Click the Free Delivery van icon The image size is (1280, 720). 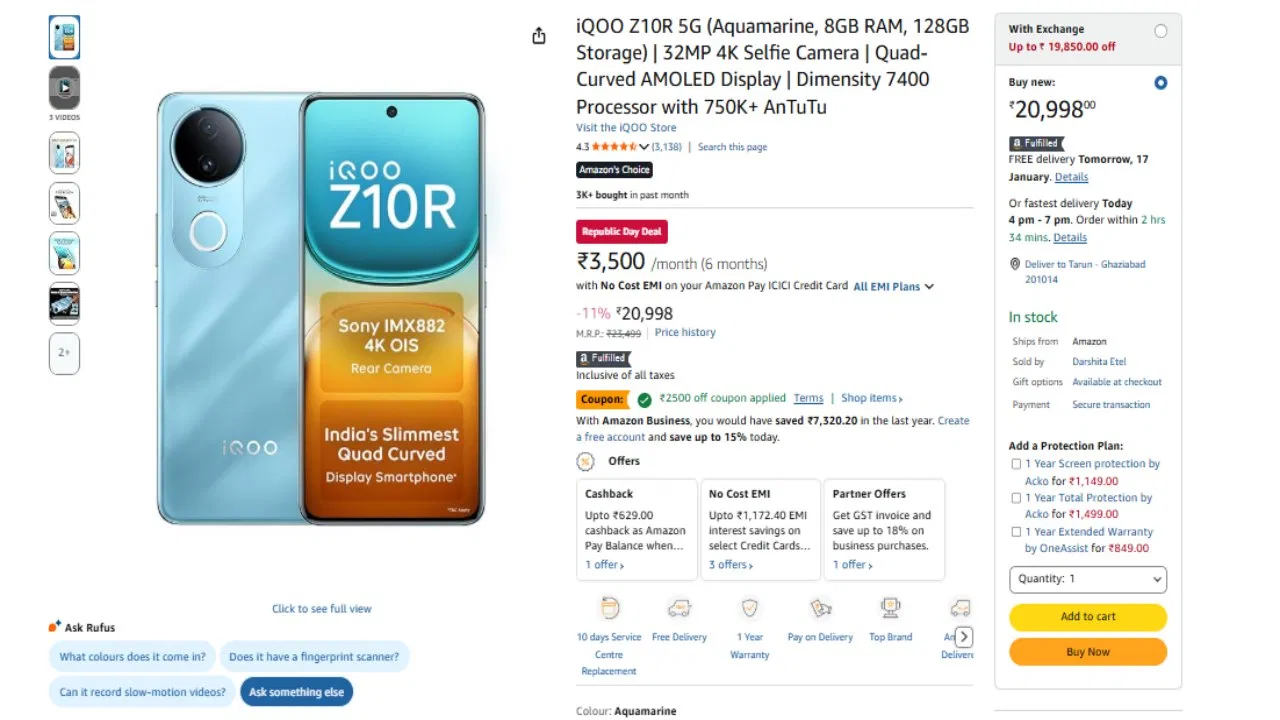680,608
